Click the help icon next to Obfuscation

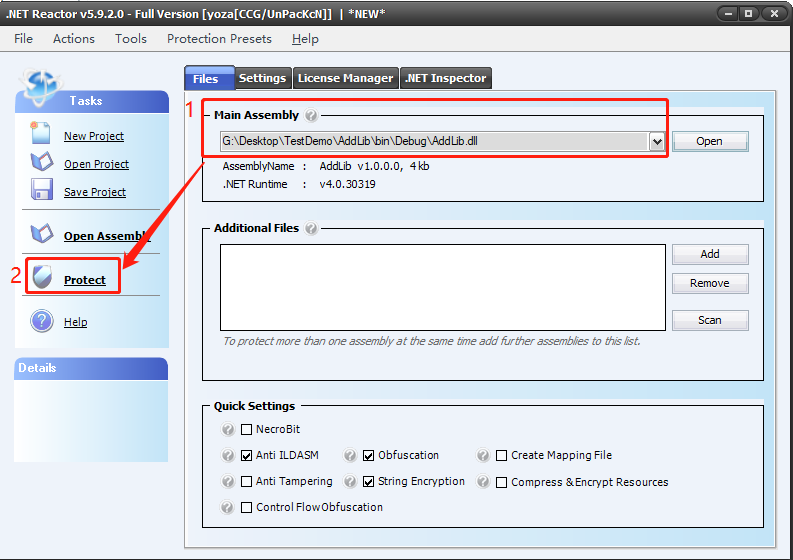350,455
